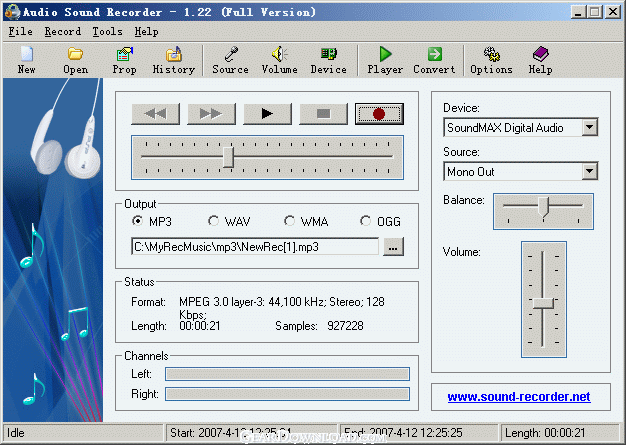The image size is (626, 445).
Task: Click the Left channel level meter
Action: [287, 374]
